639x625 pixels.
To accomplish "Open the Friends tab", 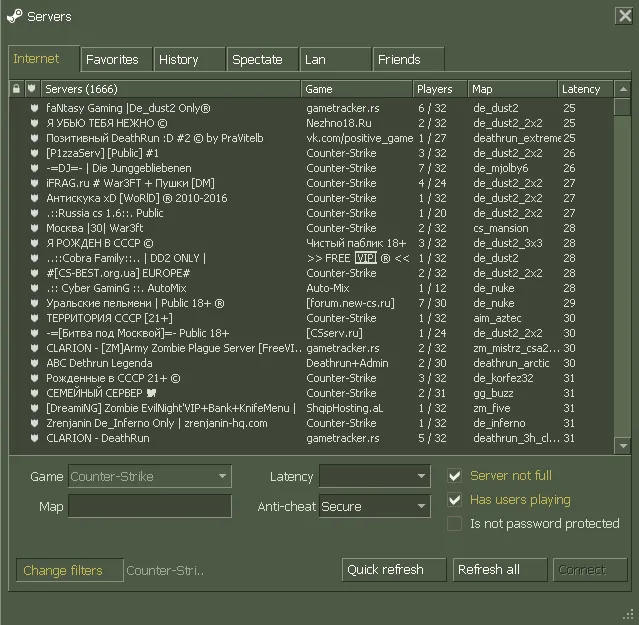I will 408,59.
